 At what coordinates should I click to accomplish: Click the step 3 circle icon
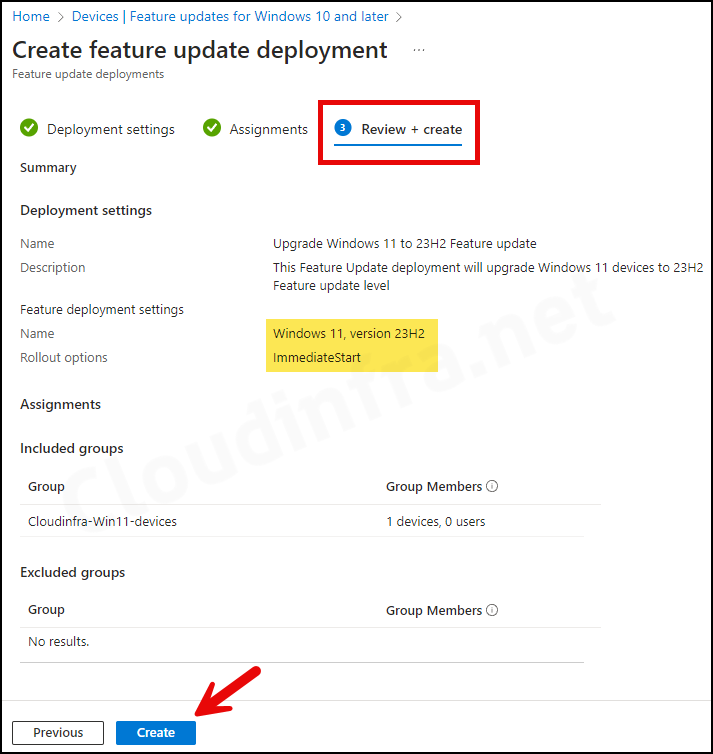(x=343, y=127)
